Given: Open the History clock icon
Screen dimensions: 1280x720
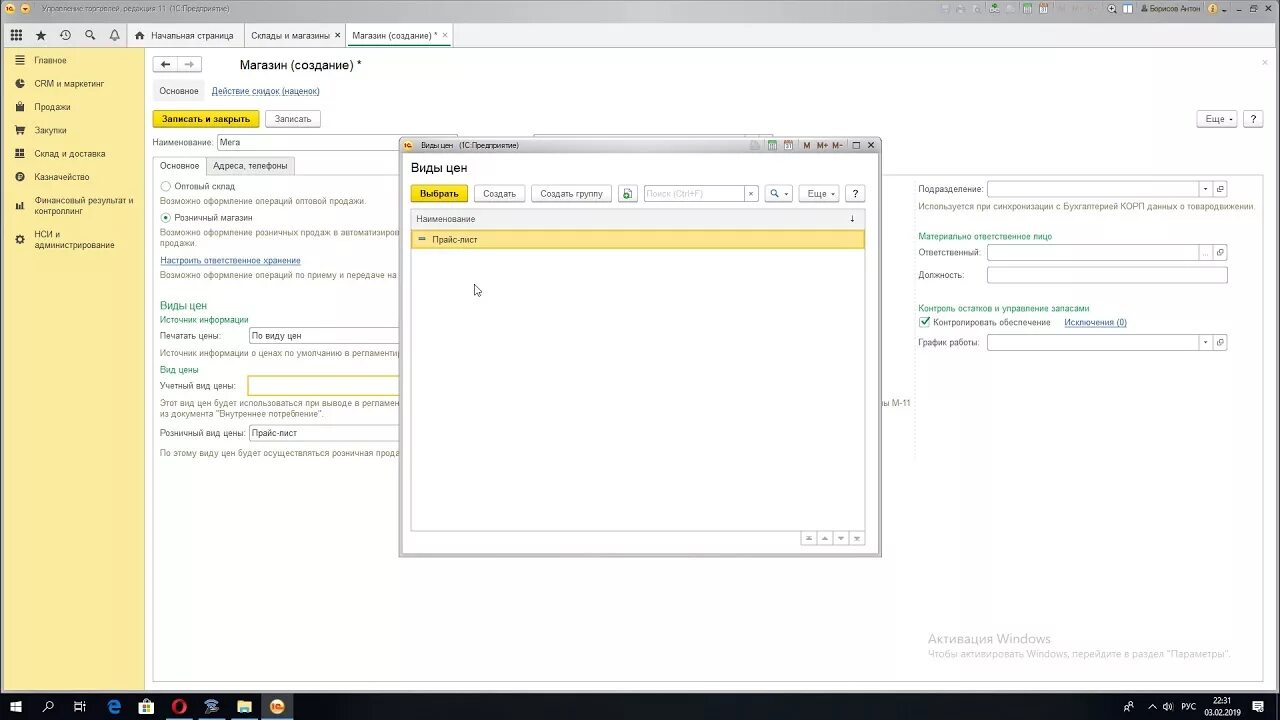Looking at the screenshot, I should pyautogui.click(x=65, y=35).
